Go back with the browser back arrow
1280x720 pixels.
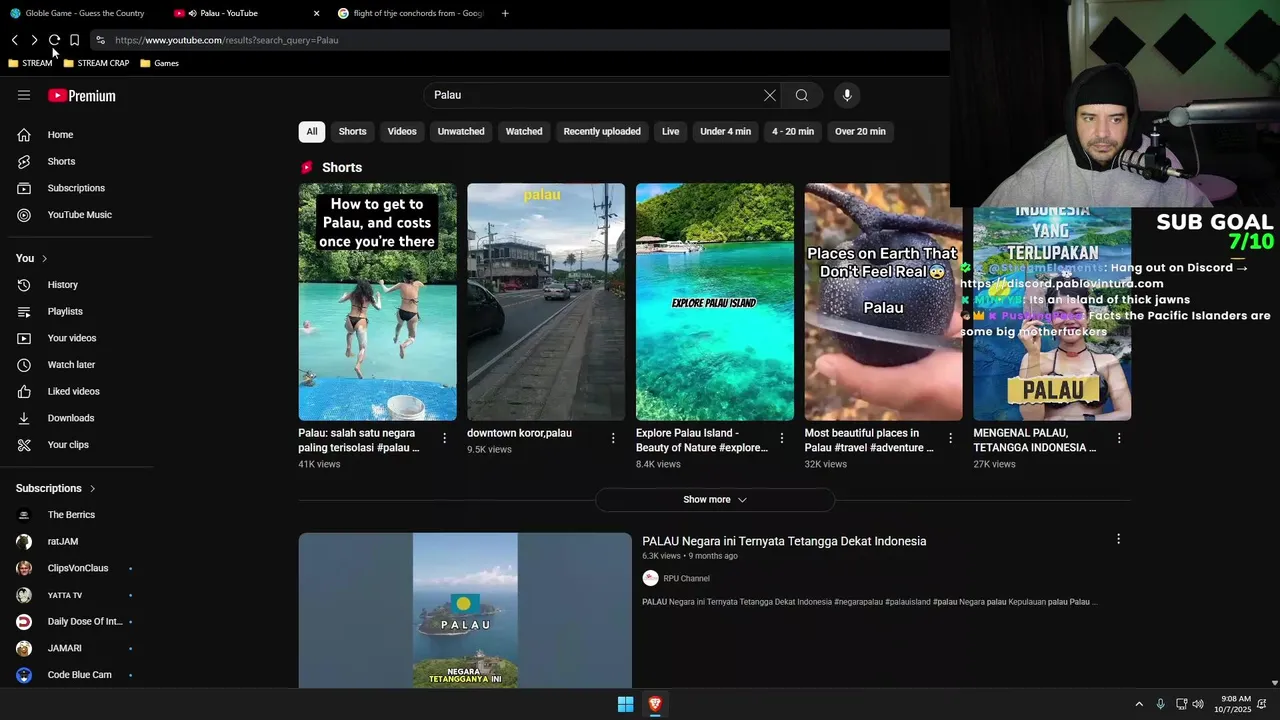[15, 40]
